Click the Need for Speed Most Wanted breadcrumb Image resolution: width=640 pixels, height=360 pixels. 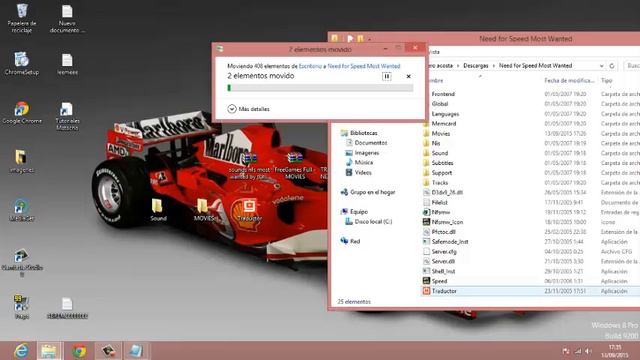pyautogui.click(x=536, y=66)
